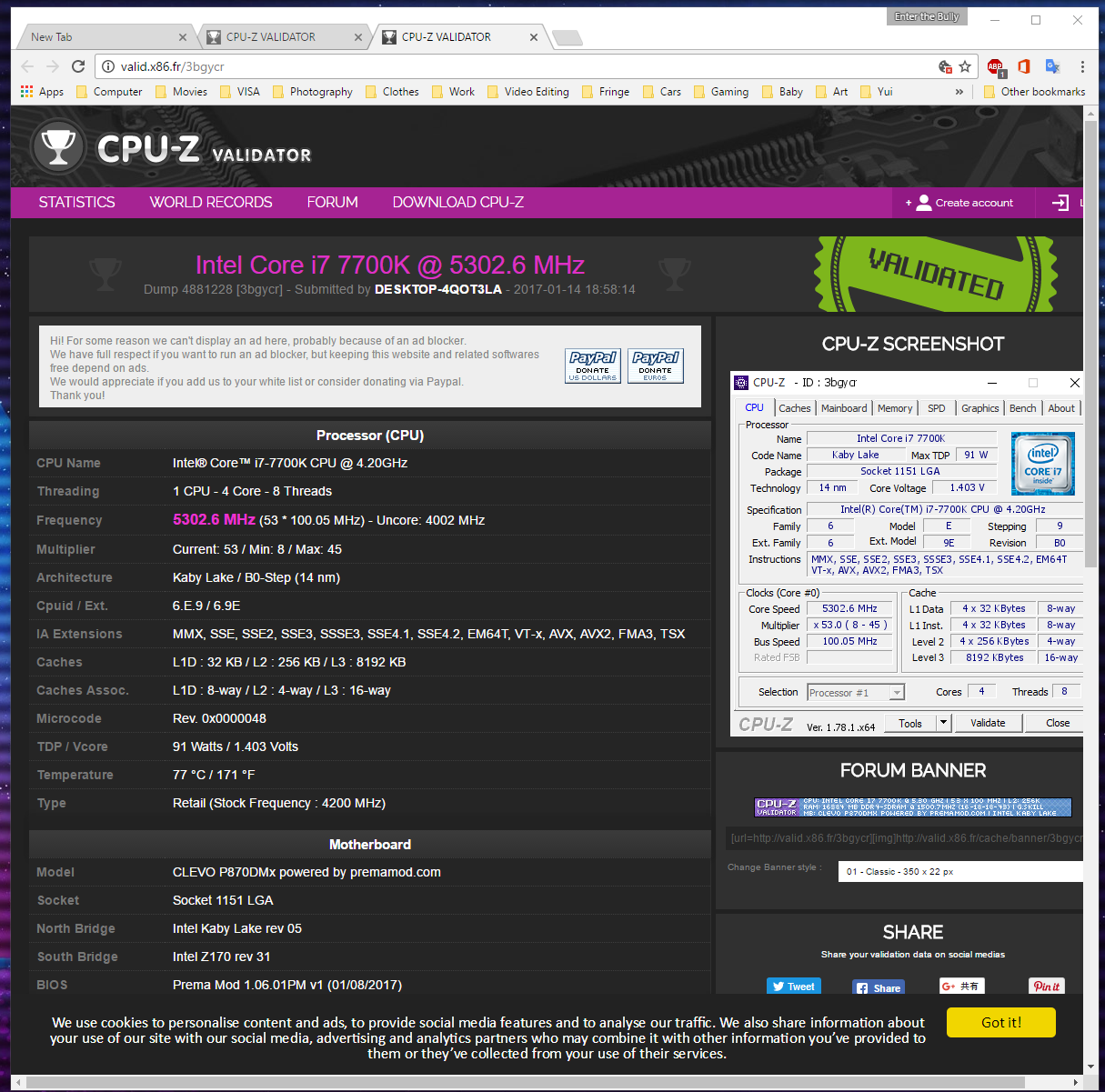Go to DOWNLOAD CPU-Z page
The width and height of the screenshot is (1105, 1092).
pyautogui.click(x=458, y=202)
